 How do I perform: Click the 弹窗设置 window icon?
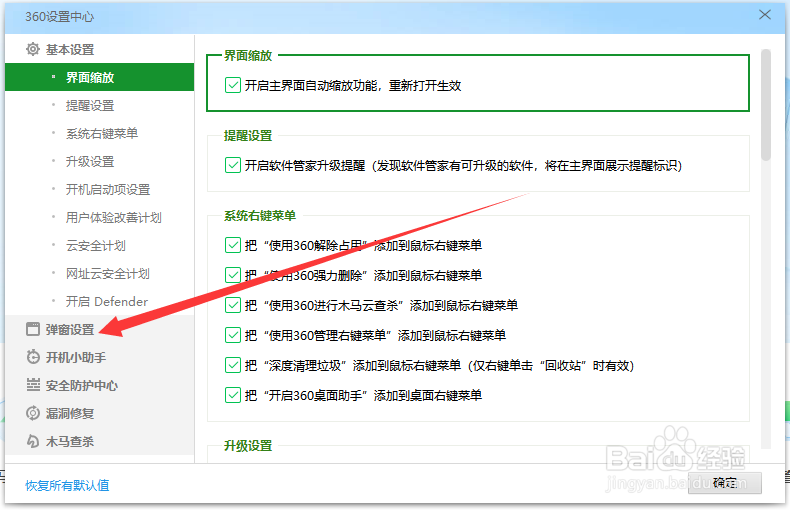tap(33, 329)
